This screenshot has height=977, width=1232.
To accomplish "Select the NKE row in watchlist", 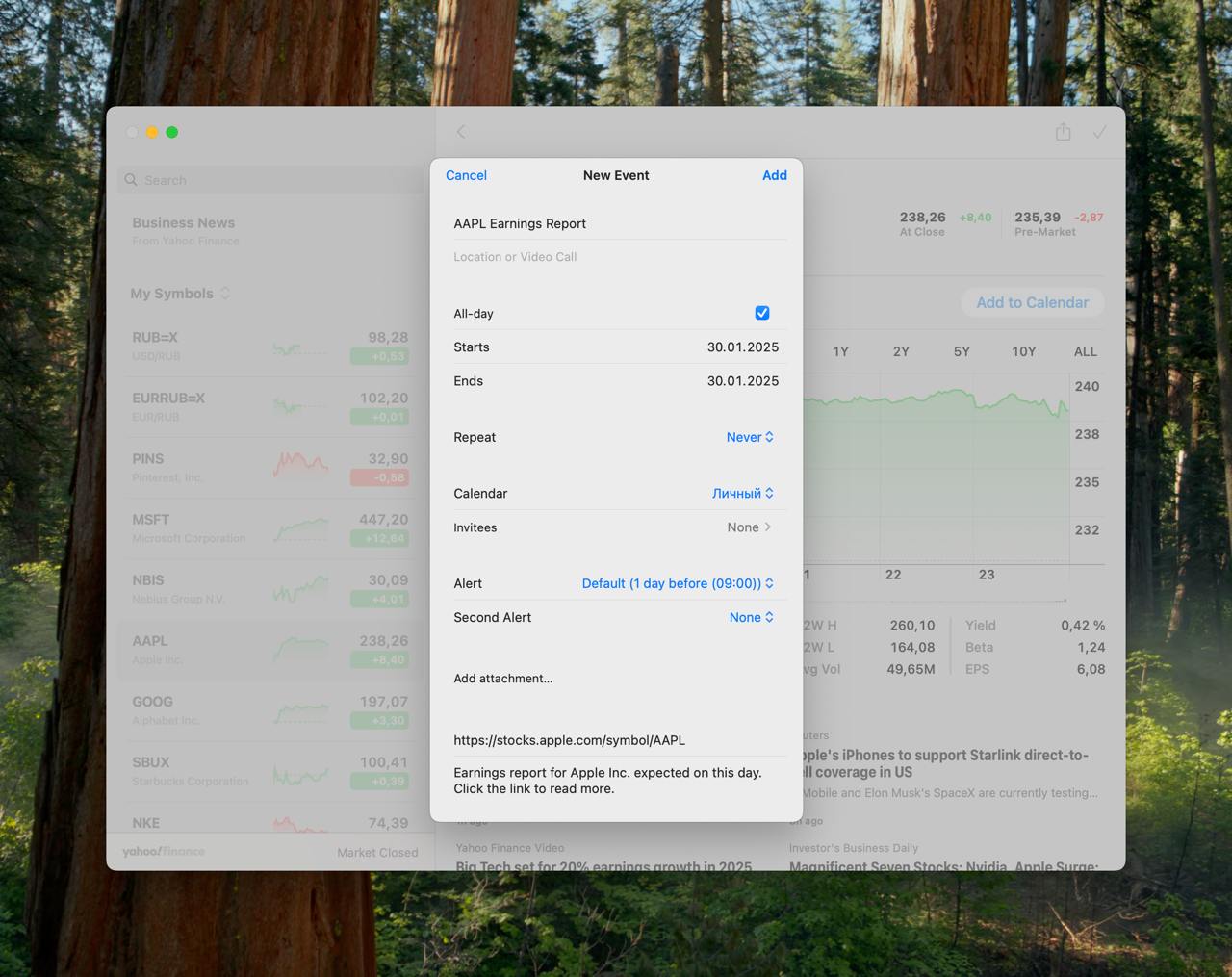I will [x=269, y=819].
